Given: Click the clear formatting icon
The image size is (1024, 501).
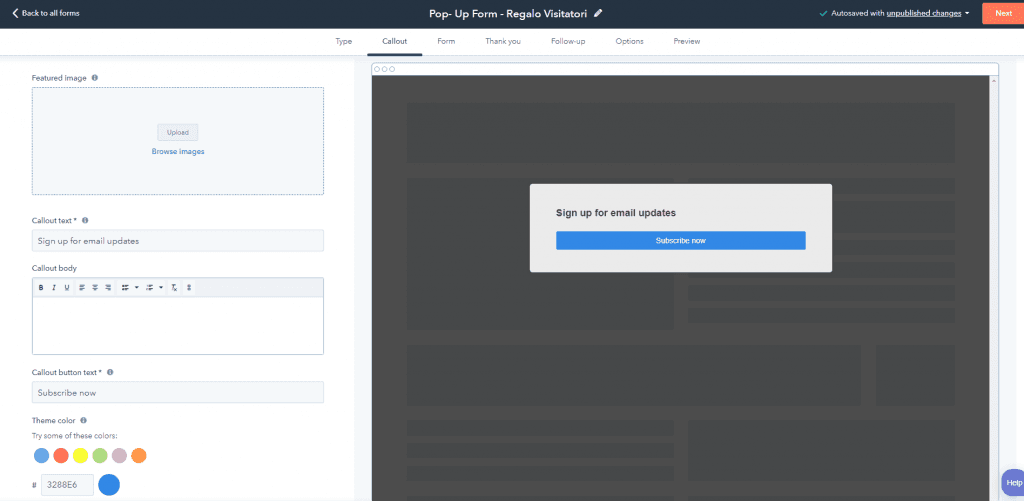Looking at the screenshot, I should click(x=174, y=288).
